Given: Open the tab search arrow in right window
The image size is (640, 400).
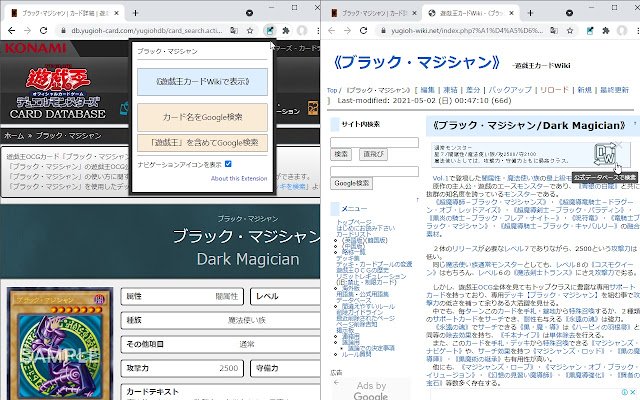Looking at the screenshot, I should (x=569, y=13).
